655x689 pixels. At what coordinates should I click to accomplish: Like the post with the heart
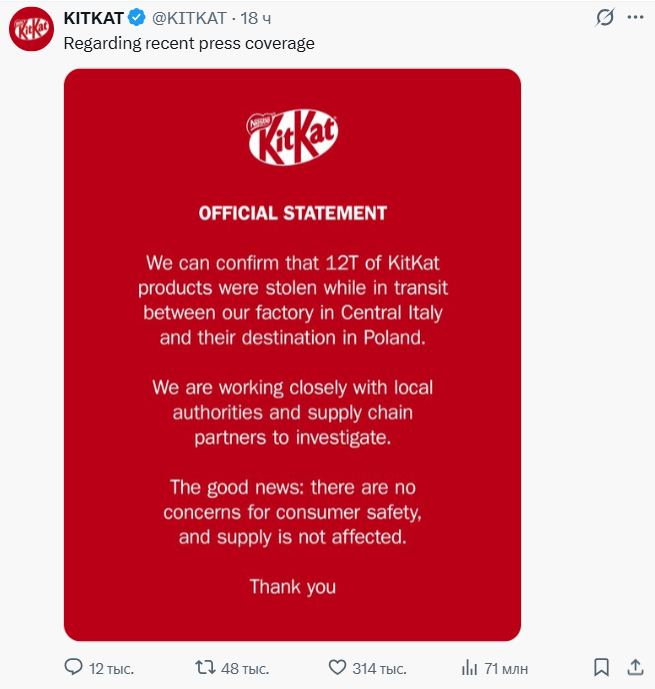337,667
